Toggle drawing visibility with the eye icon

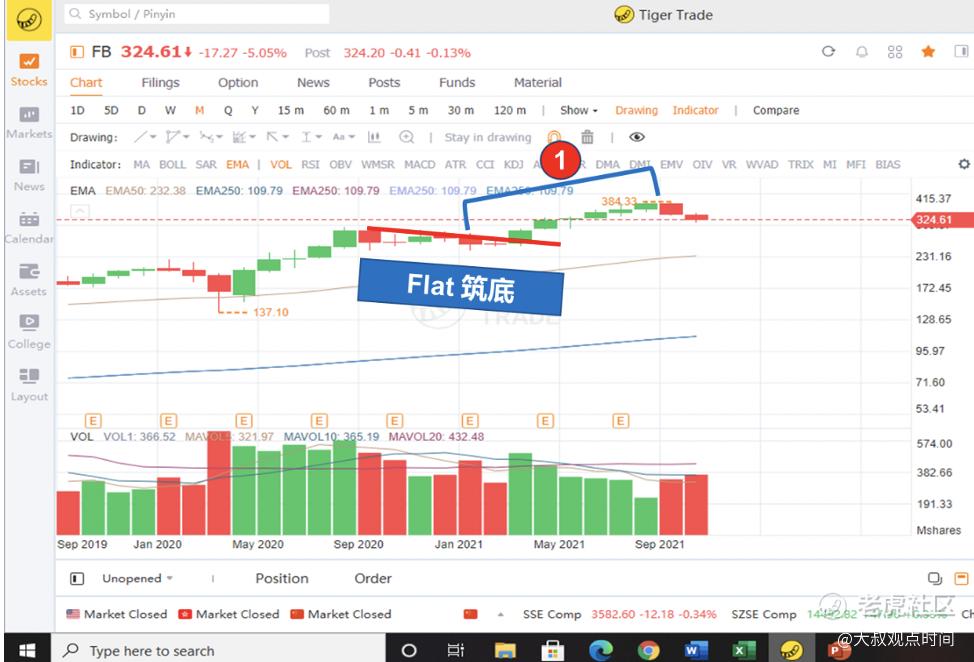coord(637,137)
